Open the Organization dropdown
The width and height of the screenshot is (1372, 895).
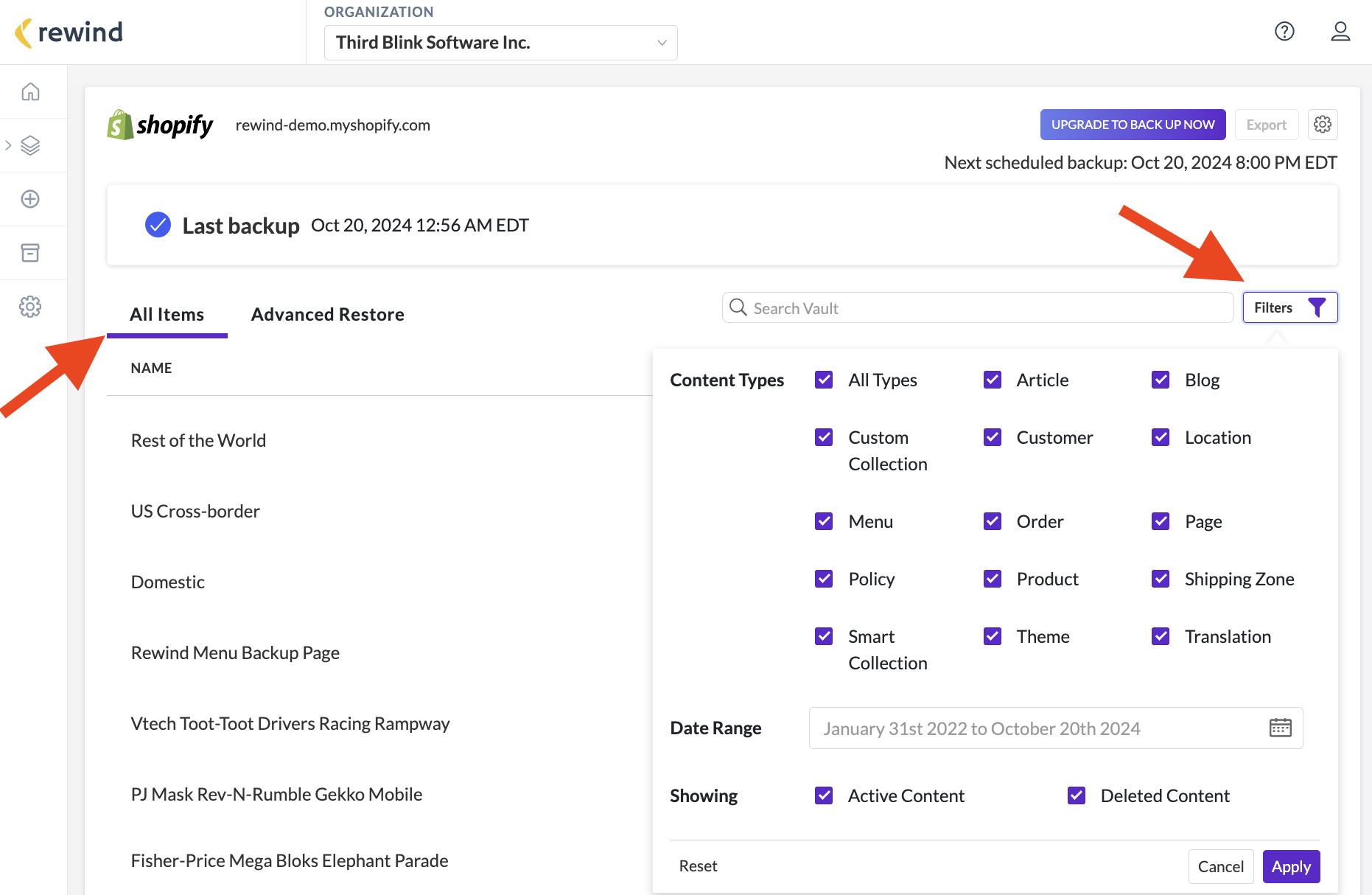pos(501,43)
